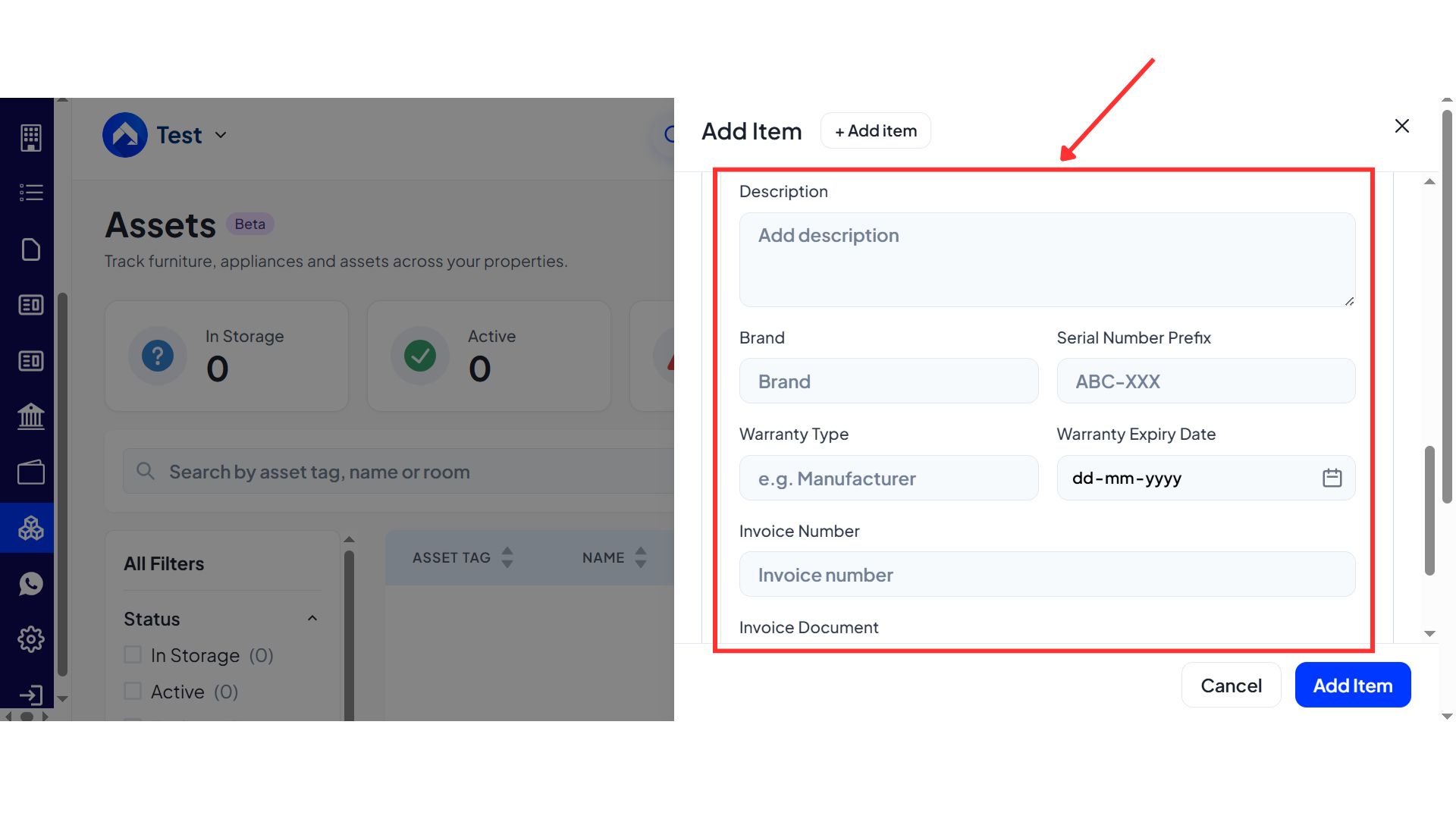The width and height of the screenshot is (1456, 819).
Task: Collapse the Status filter section
Action: [312, 619]
